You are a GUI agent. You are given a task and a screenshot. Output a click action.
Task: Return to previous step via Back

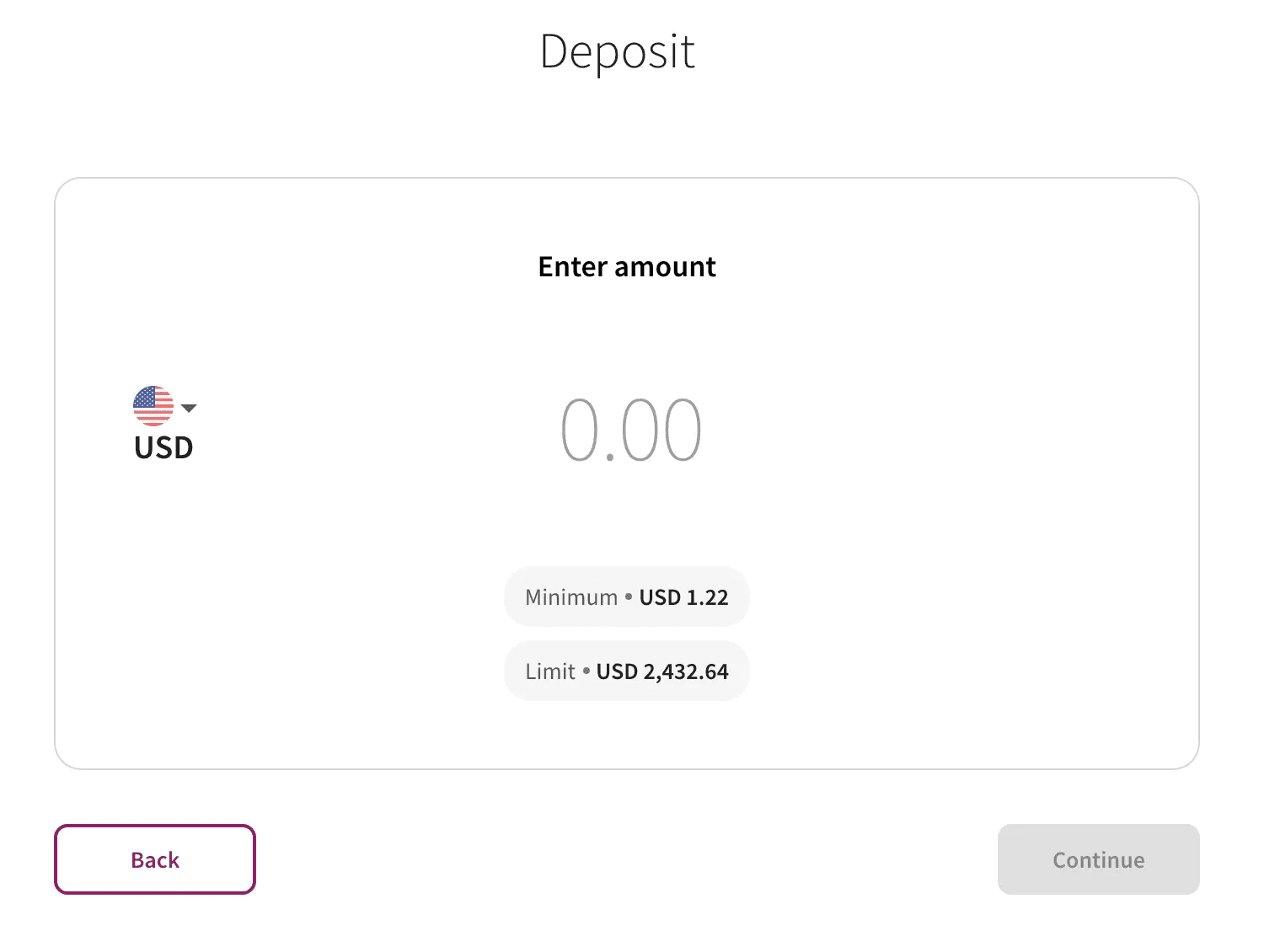[154, 859]
